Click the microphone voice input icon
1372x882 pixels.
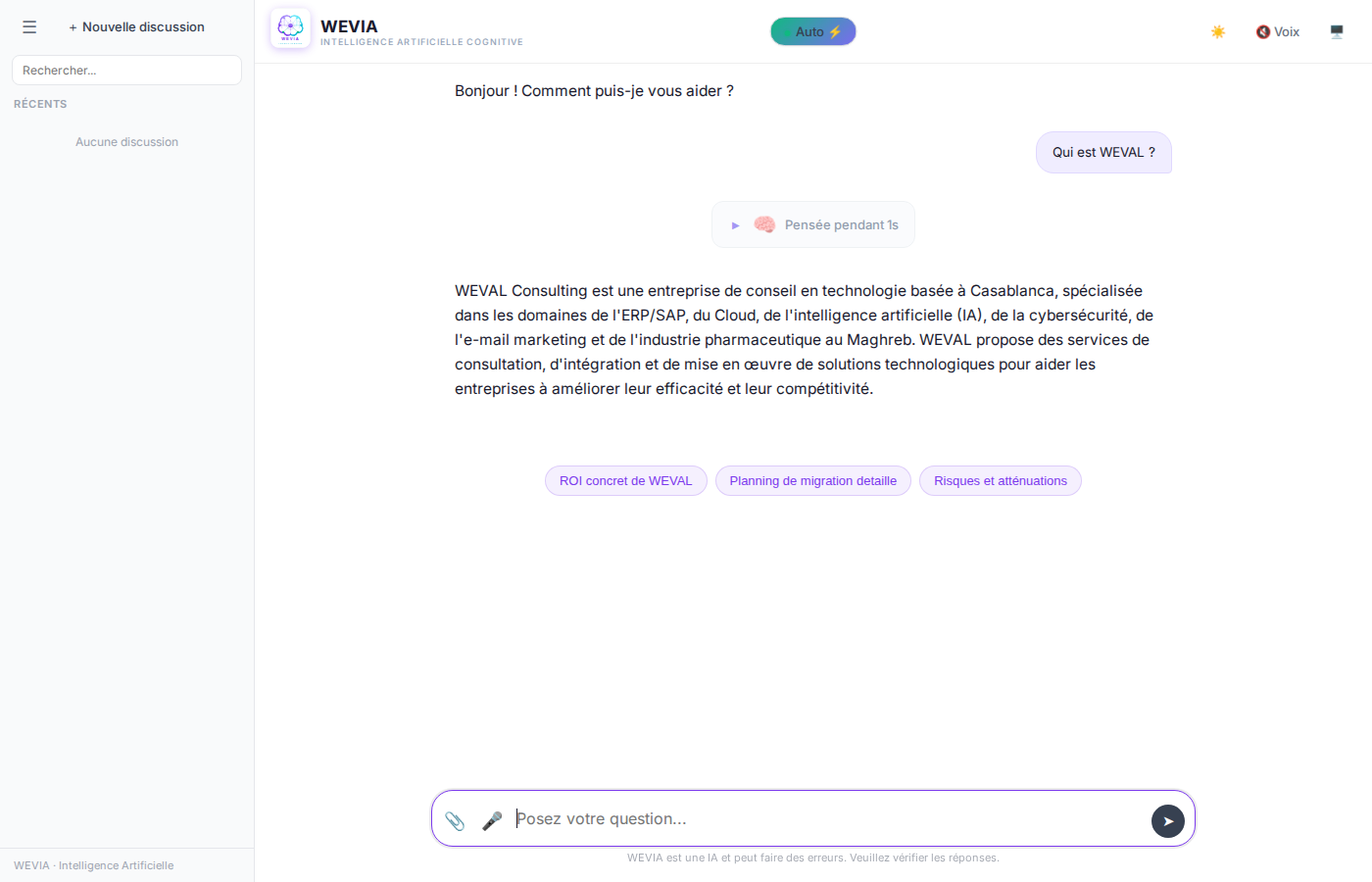coord(492,820)
